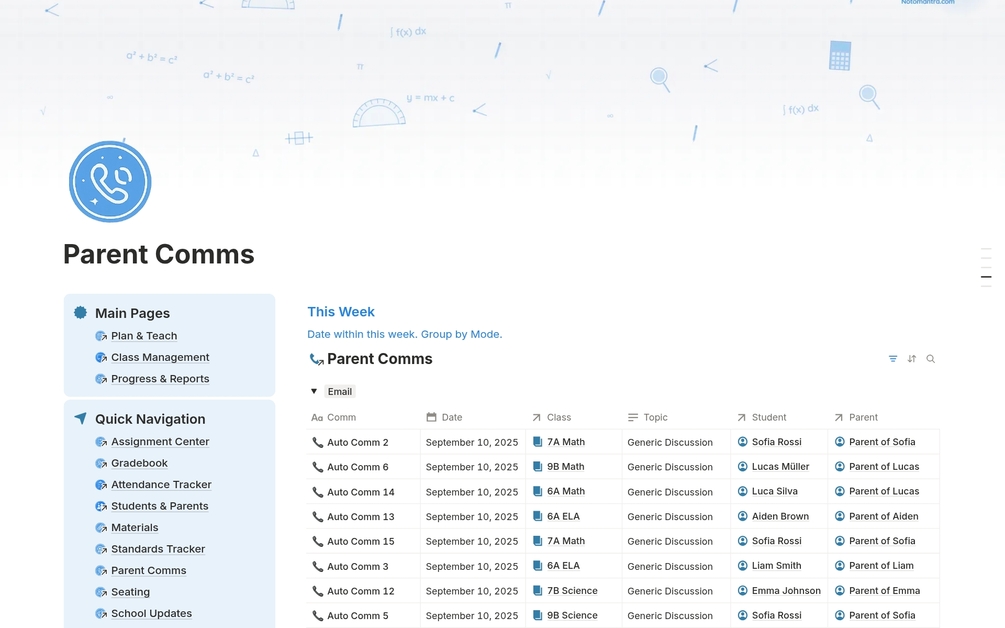
Task: Open the Aiden Brown student relation
Action: click(780, 516)
